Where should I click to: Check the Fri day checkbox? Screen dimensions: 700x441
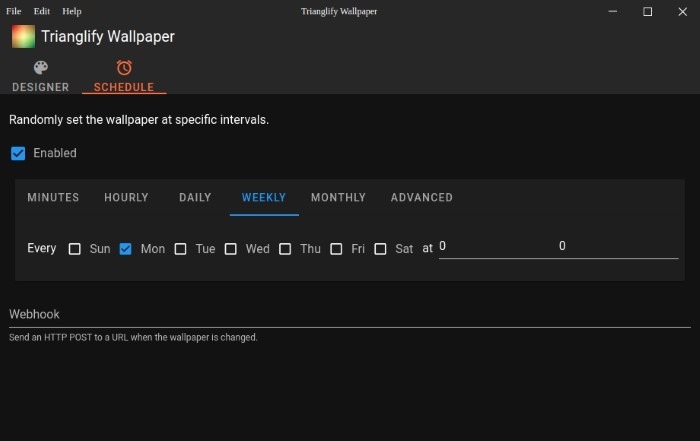[x=336, y=249]
